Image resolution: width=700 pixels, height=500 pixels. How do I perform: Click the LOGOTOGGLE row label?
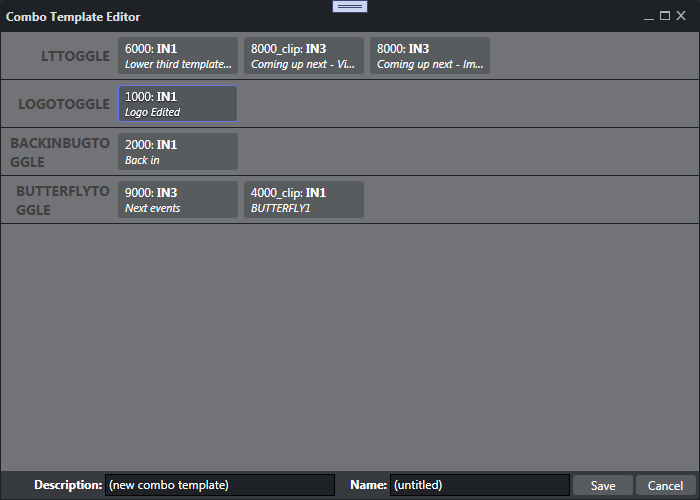[64, 104]
